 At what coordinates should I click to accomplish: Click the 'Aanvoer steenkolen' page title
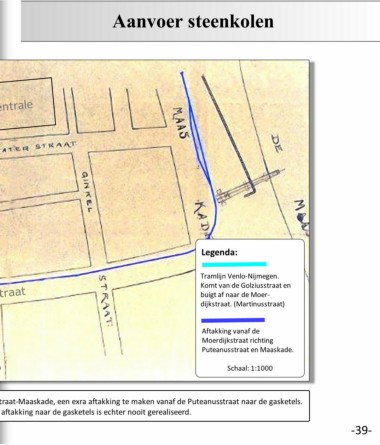click(x=193, y=21)
